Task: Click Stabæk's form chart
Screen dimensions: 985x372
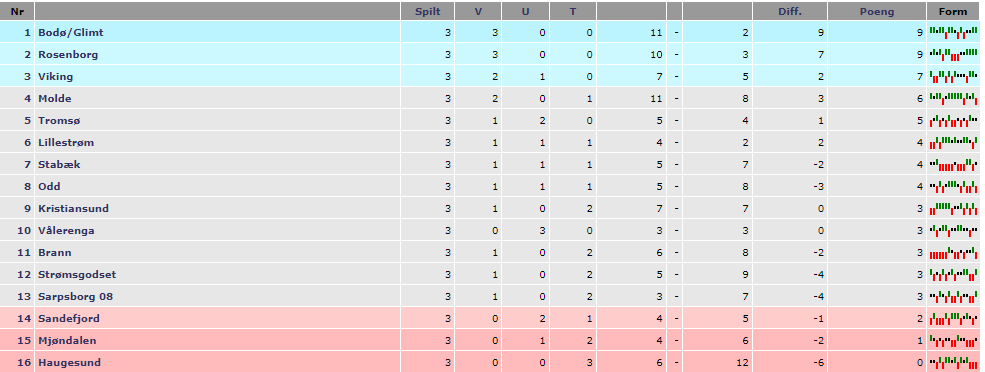Action: [x=954, y=164]
